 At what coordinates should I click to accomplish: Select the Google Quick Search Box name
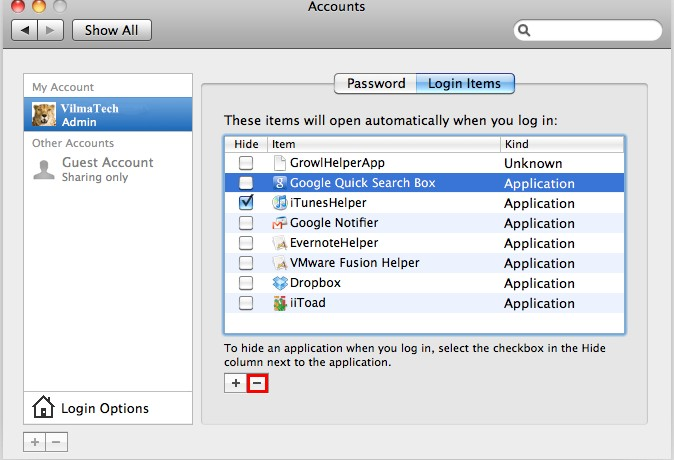[363, 183]
